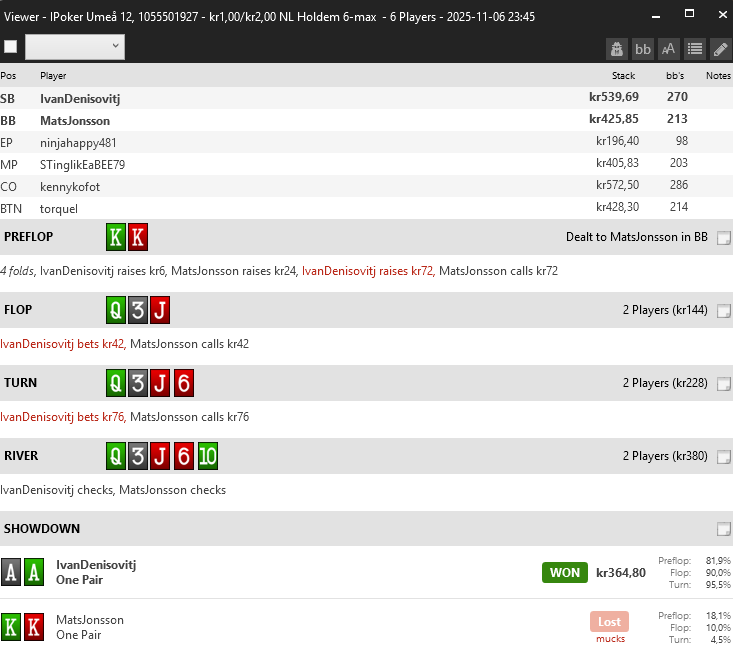This screenshot has width=733, height=649.
Task: Click the Player column header
Action: (x=53, y=76)
